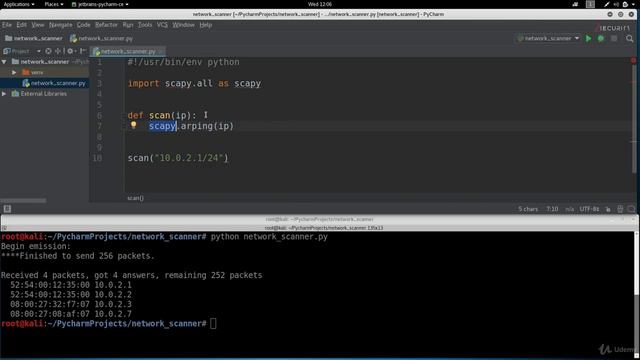Screen dimensions: 640x360
Task: Click the Project panel horizontal scrollbar
Action: (23, 200)
